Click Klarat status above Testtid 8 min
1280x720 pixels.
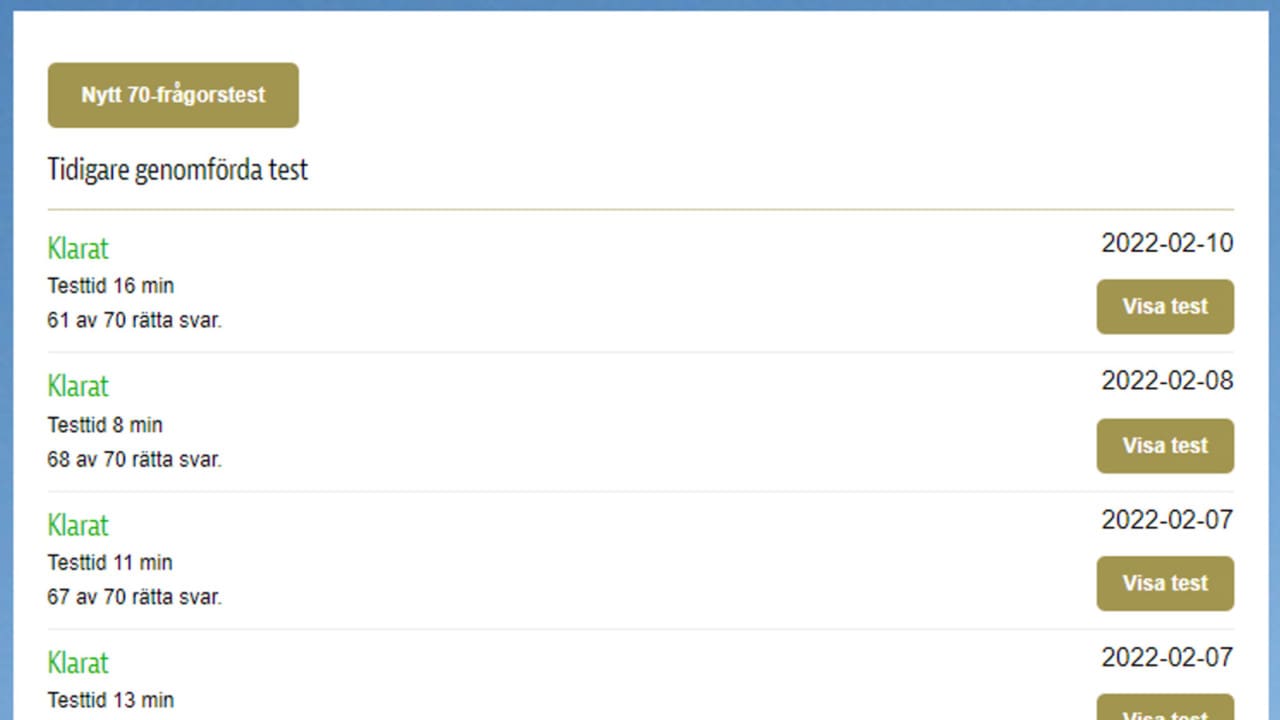pyautogui.click(x=78, y=386)
